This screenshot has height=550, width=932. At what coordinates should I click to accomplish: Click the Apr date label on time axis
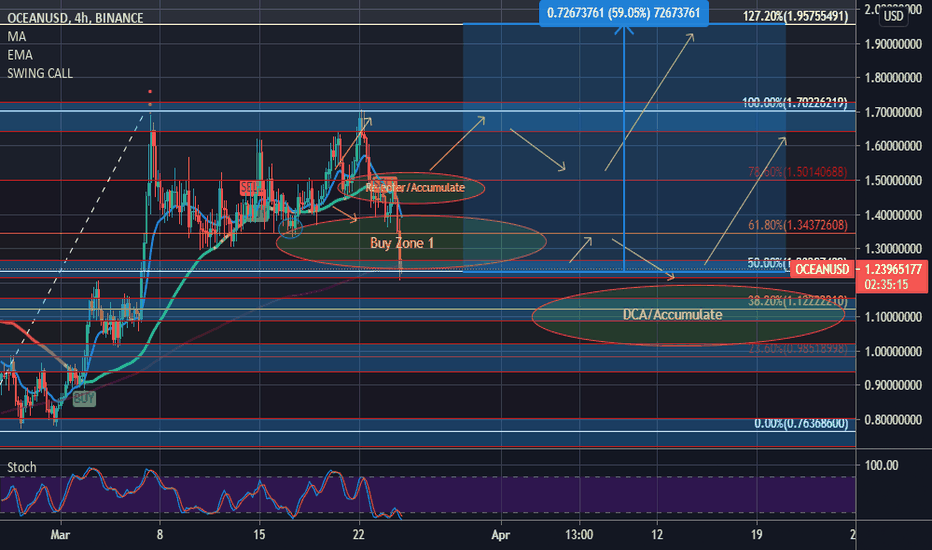(x=500, y=535)
